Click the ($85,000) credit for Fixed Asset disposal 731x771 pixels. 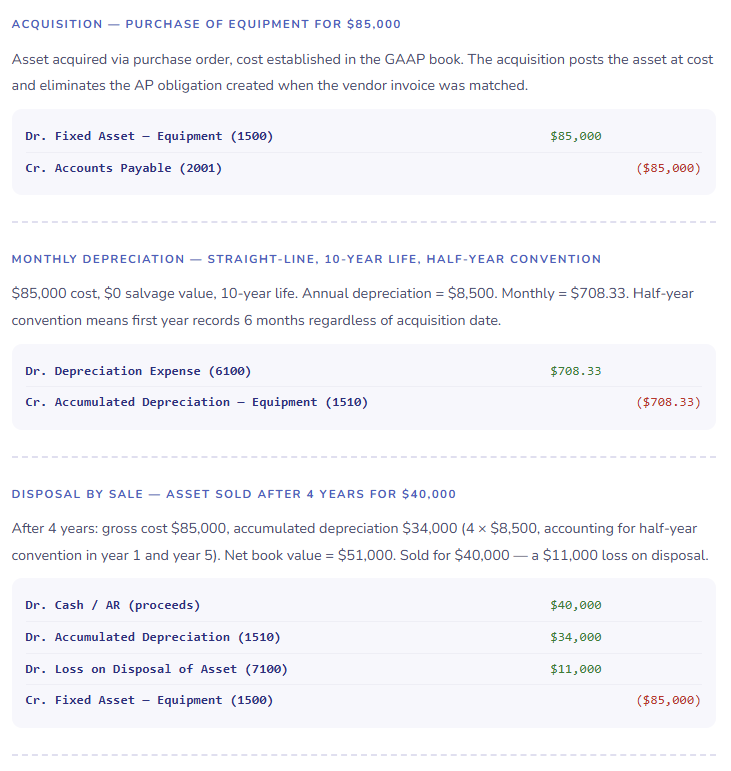[x=668, y=700]
